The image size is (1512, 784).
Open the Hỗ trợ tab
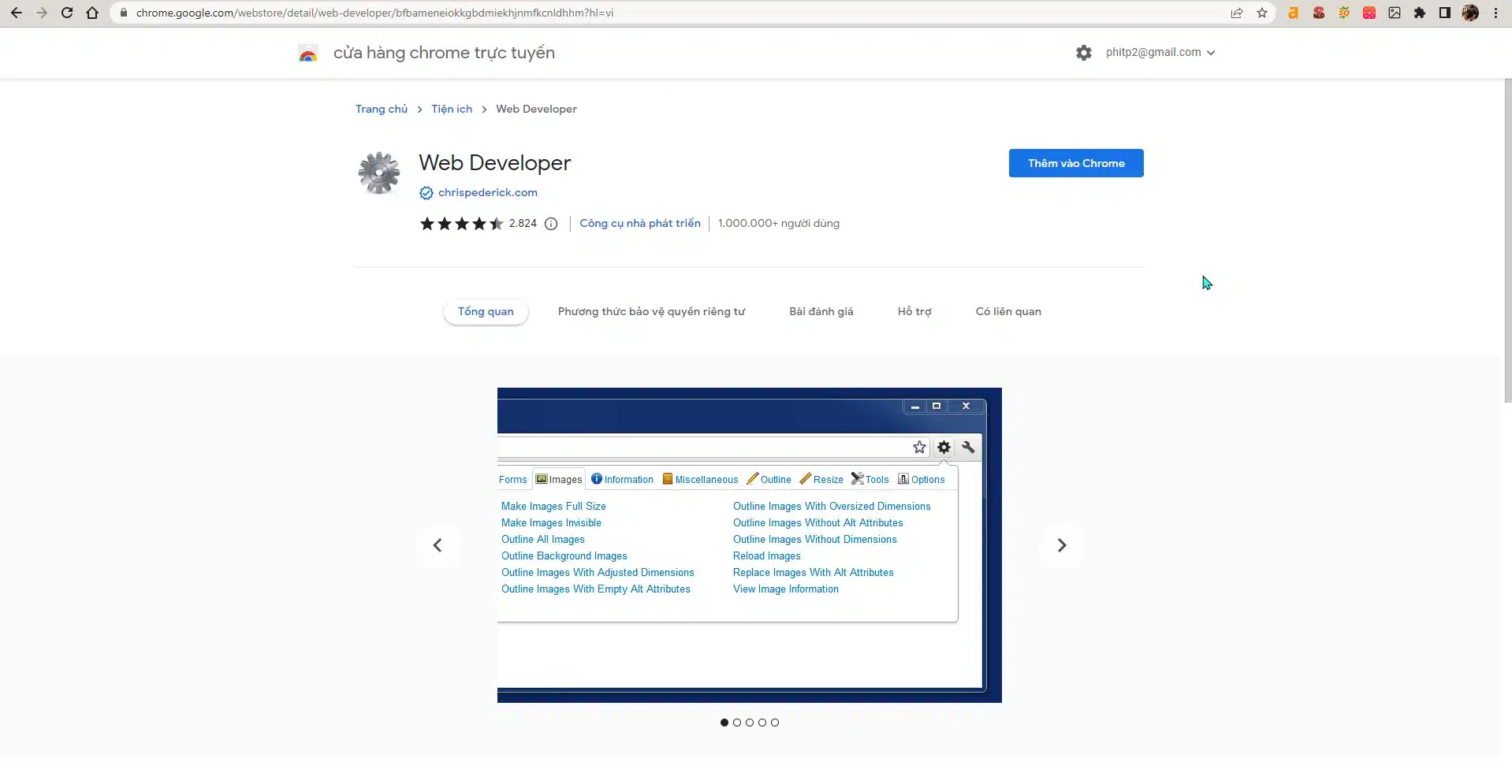tap(914, 312)
